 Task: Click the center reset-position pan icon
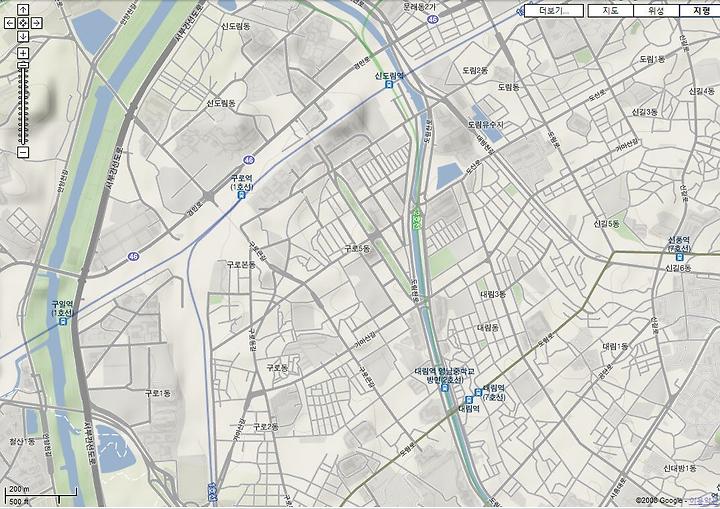pyautogui.click(x=23, y=23)
